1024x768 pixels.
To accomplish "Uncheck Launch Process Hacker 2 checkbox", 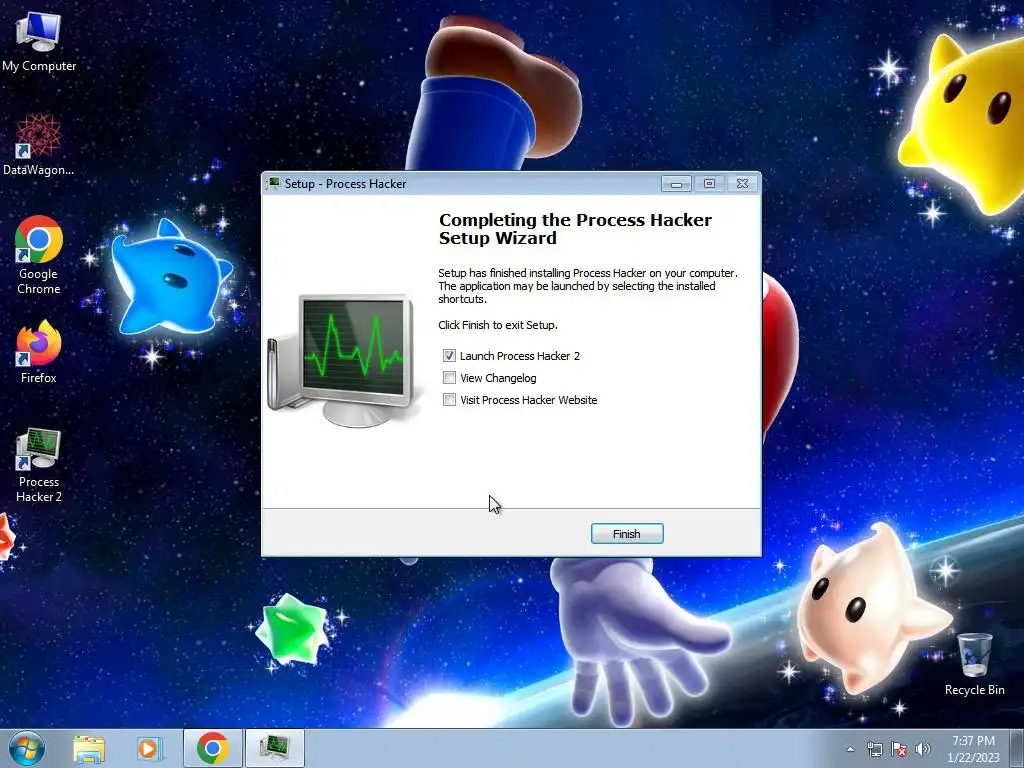I will pos(449,356).
